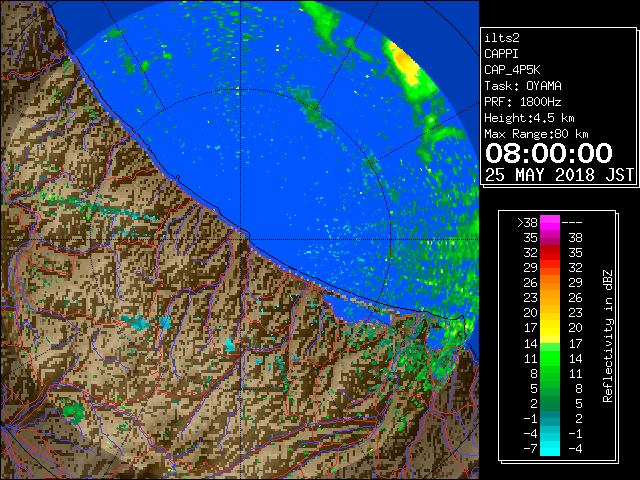Image resolution: width=640 pixels, height=480 pixels.
Task: Click the radar center at range-ring crosshair
Action: 241,240
